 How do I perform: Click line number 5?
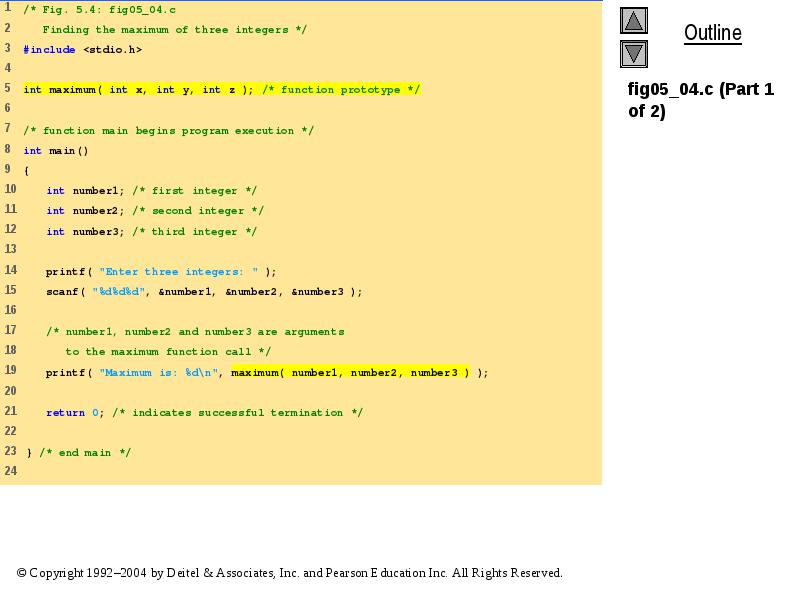[8, 88]
